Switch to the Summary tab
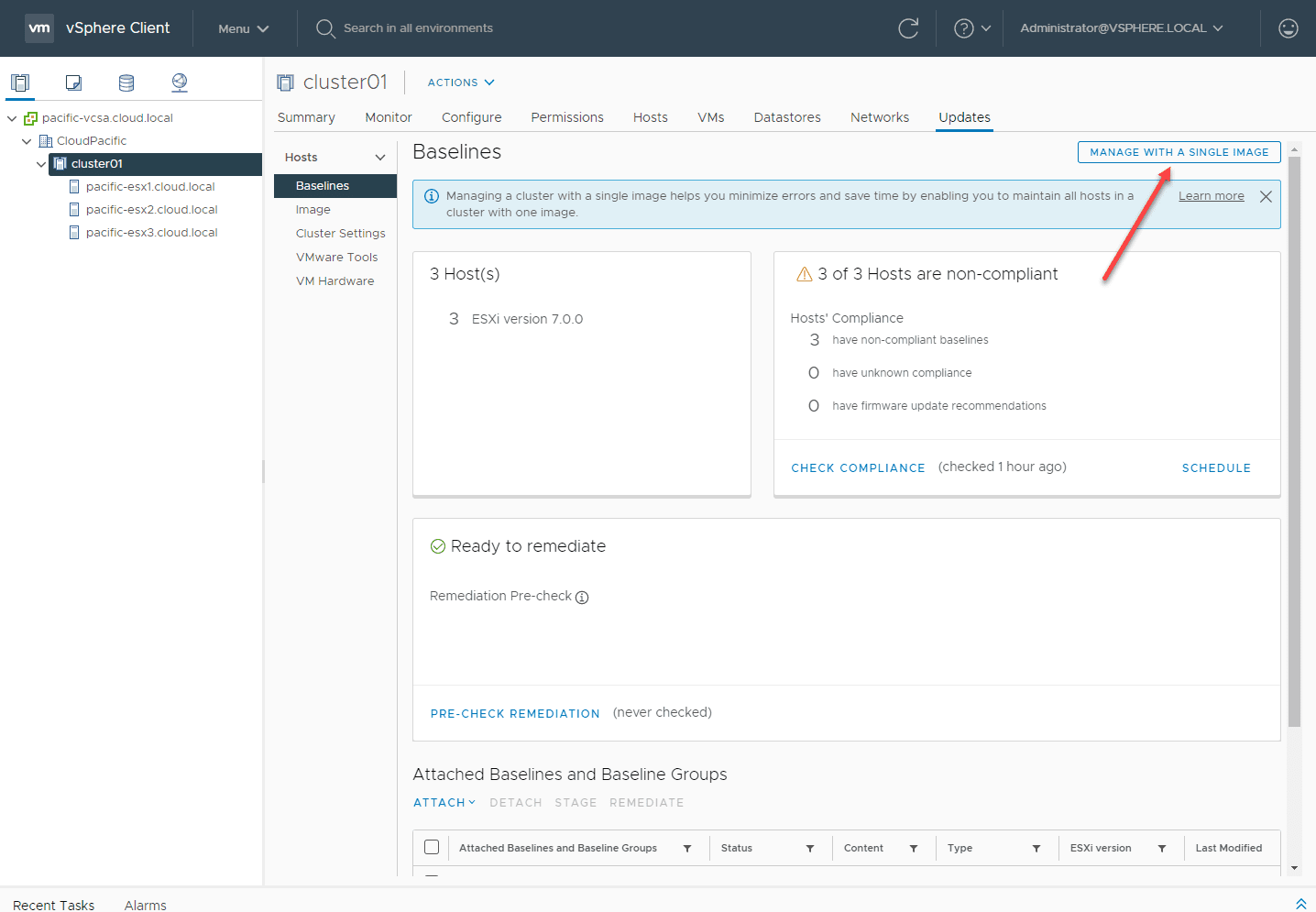 pos(306,117)
